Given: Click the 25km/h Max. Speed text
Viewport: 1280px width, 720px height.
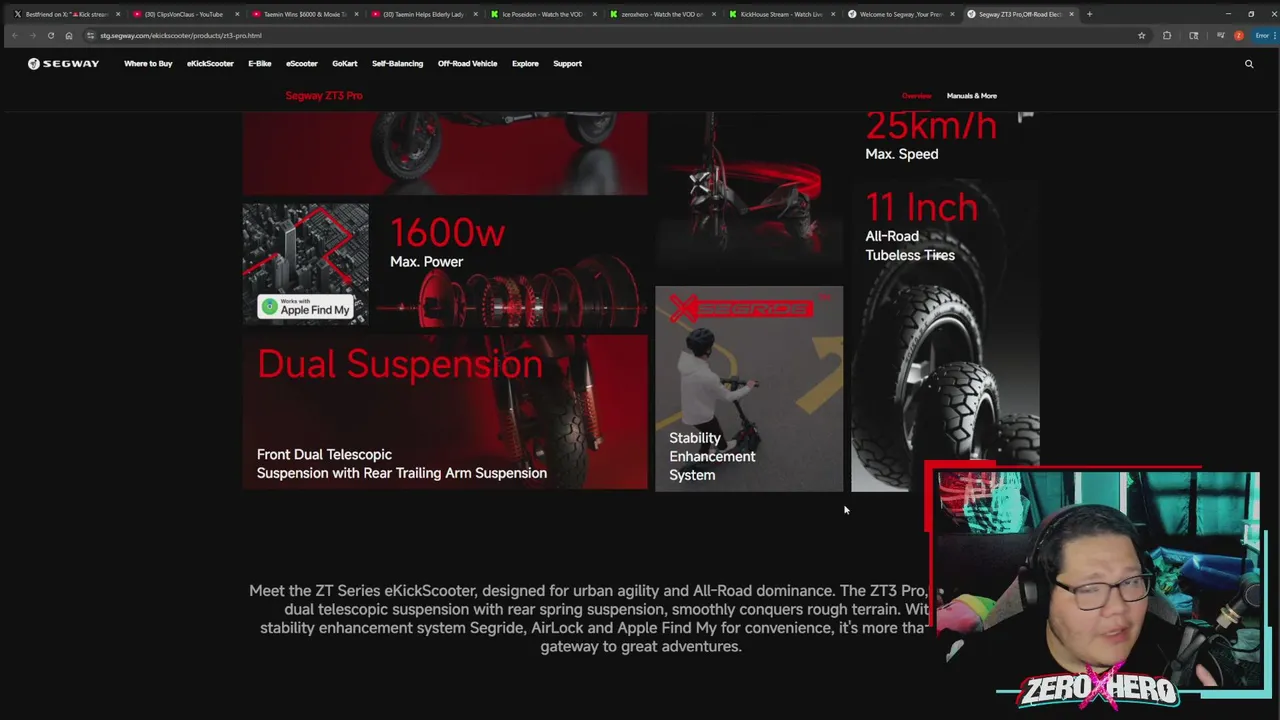Looking at the screenshot, I should [x=931, y=137].
